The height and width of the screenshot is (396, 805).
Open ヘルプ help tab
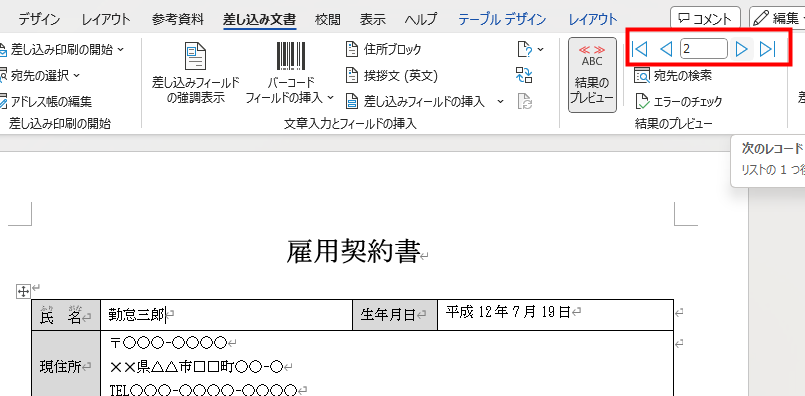point(421,20)
